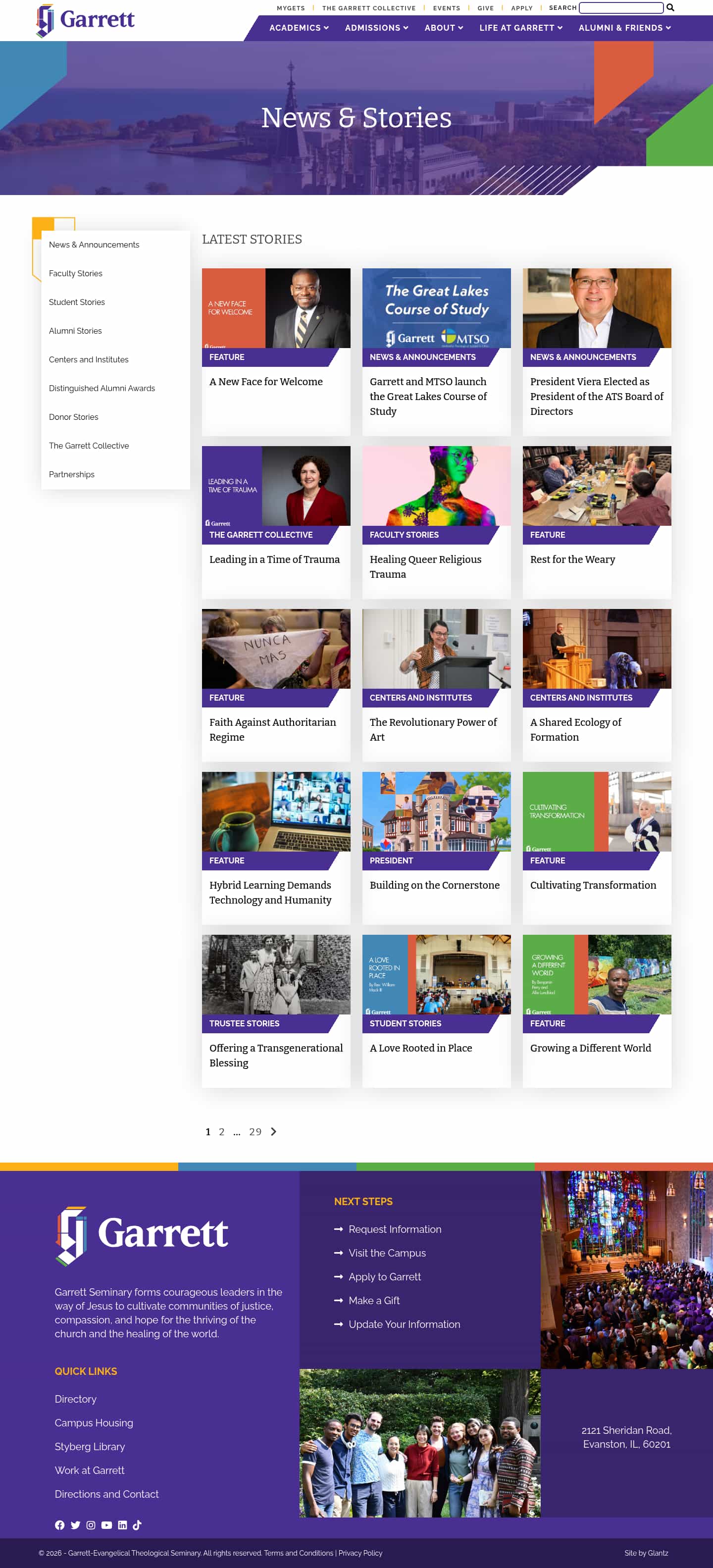Select Alumni Stories sidebar category
Viewport: 713px width, 1568px height.
click(75, 331)
